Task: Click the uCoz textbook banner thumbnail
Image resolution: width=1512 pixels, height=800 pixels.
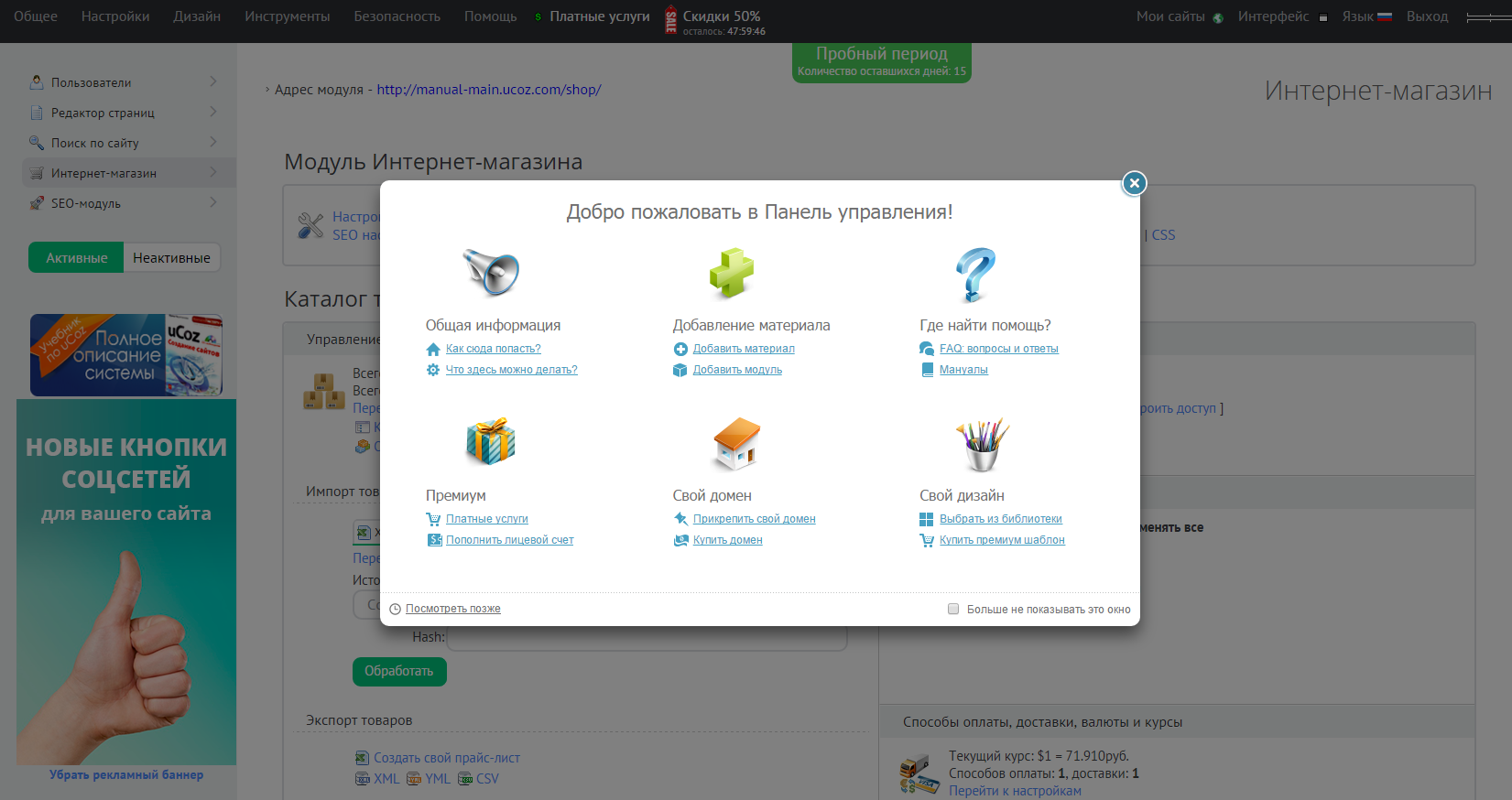Action: point(126,355)
